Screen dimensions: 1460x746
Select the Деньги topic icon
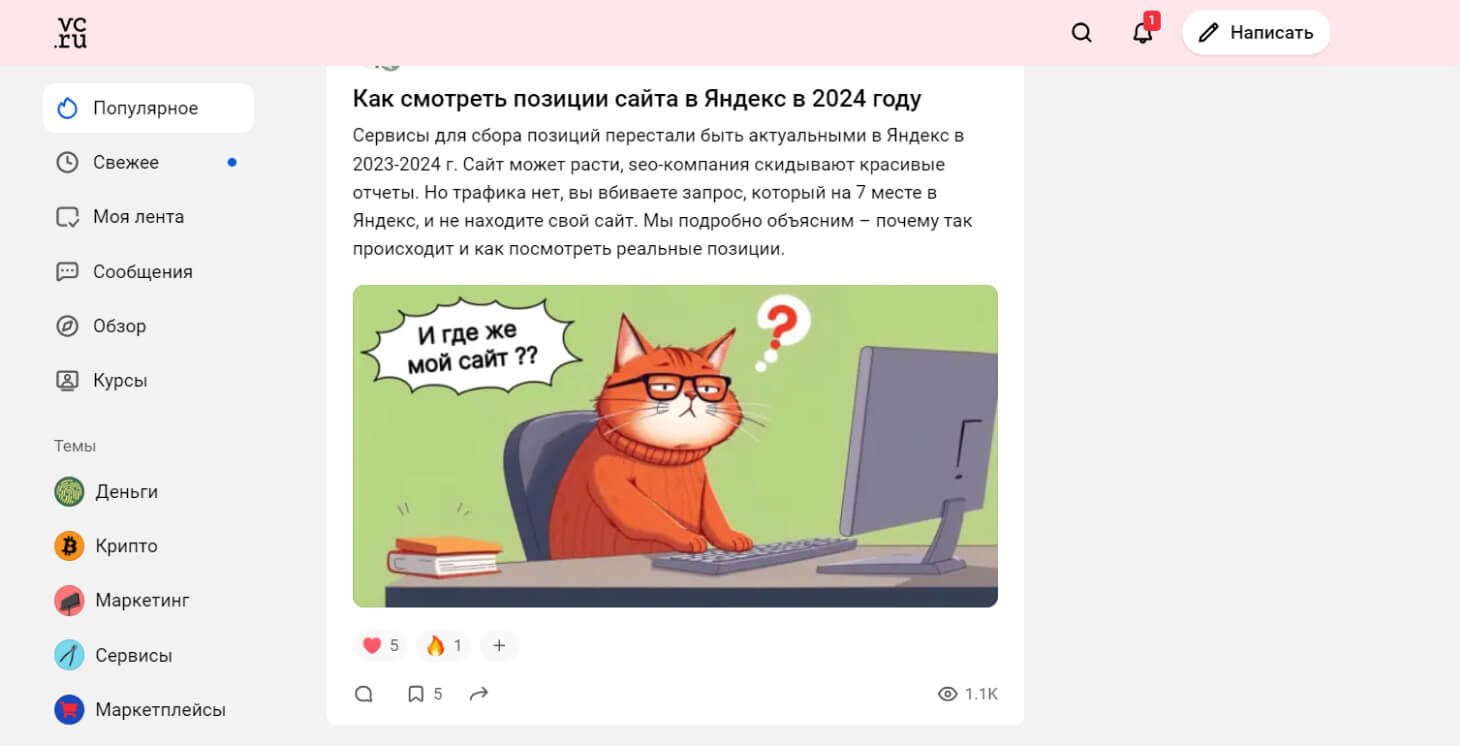[x=69, y=491]
